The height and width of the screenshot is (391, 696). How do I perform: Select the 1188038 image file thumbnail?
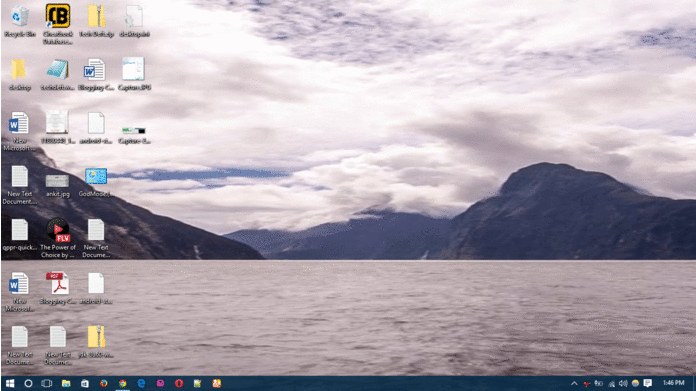pos(57,122)
